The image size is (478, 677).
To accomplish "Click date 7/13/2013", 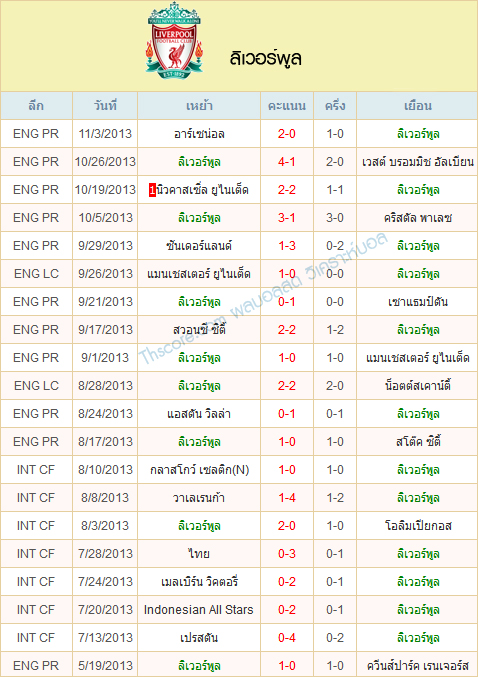I will point(105,638).
